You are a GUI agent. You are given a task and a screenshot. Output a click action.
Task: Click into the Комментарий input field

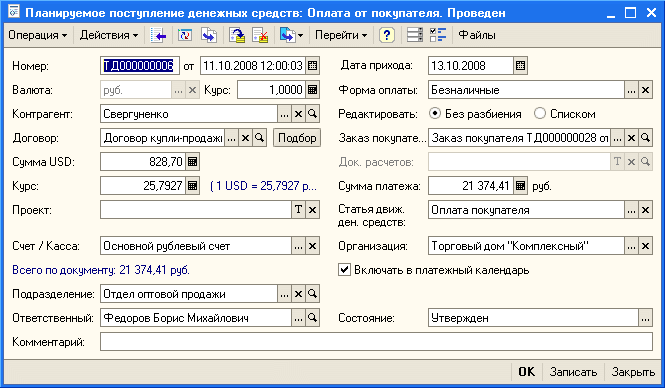[376, 342]
